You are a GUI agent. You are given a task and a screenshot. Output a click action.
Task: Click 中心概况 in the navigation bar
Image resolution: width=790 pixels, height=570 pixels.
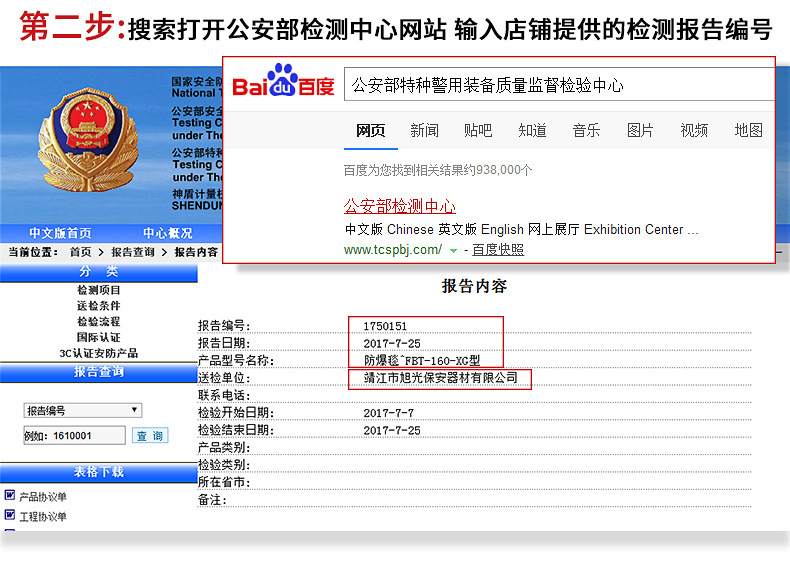(x=168, y=233)
